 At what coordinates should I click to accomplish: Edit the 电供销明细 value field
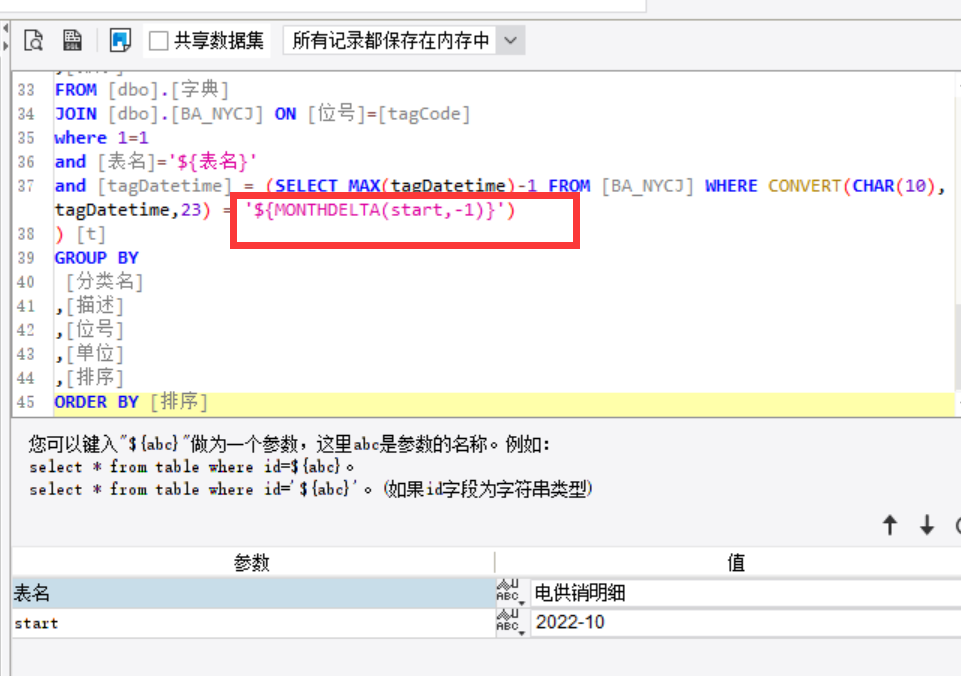[x=745, y=593]
